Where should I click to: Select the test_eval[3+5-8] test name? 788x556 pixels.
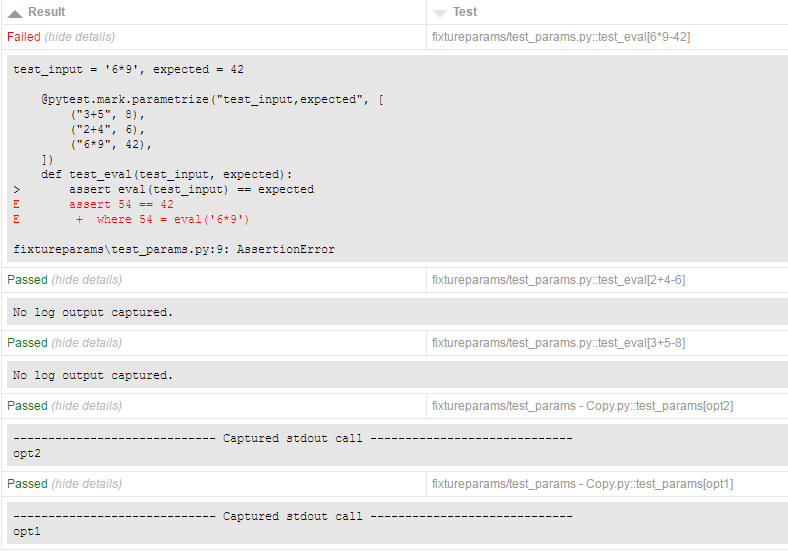coord(558,343)
